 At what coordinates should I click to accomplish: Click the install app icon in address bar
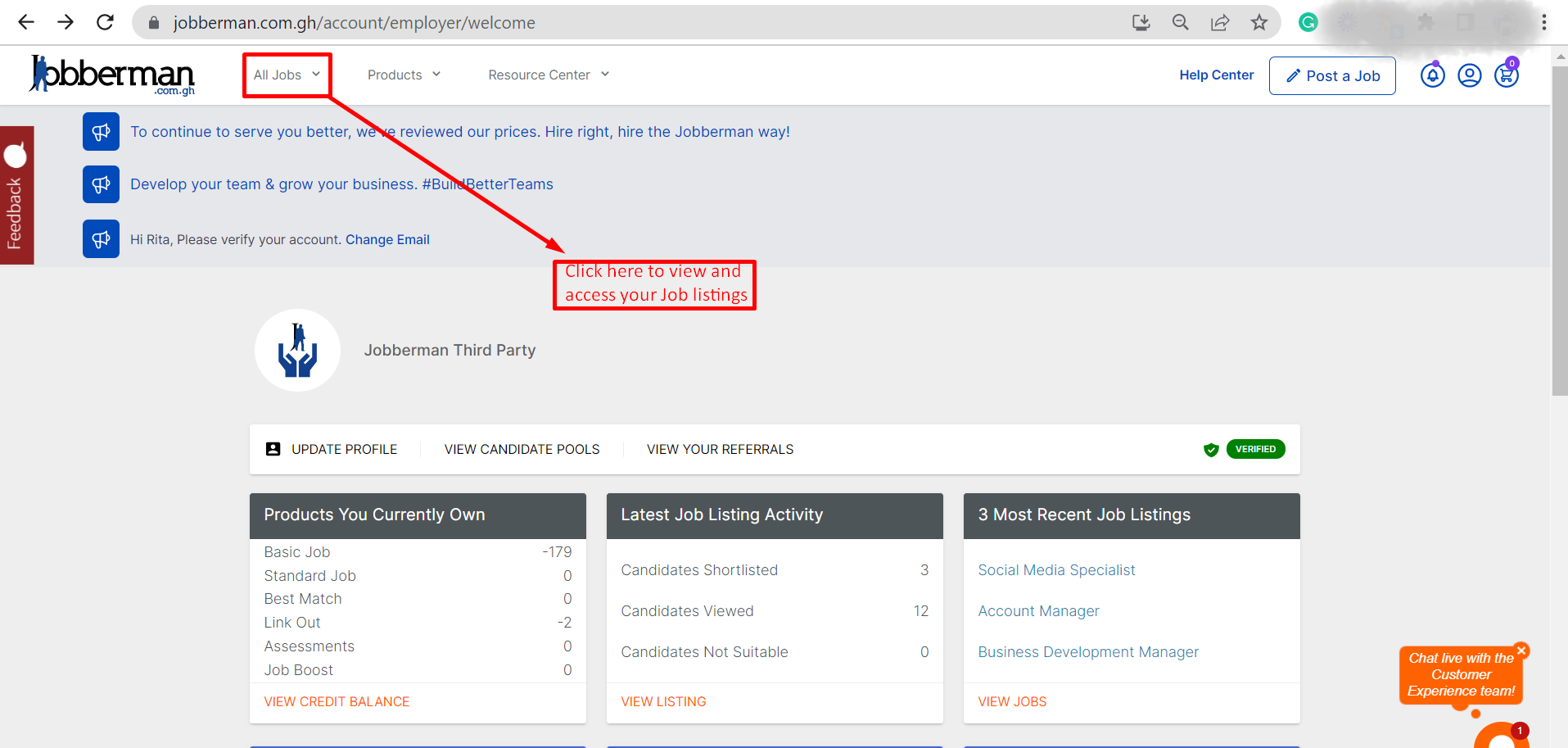click(1141, 22)
